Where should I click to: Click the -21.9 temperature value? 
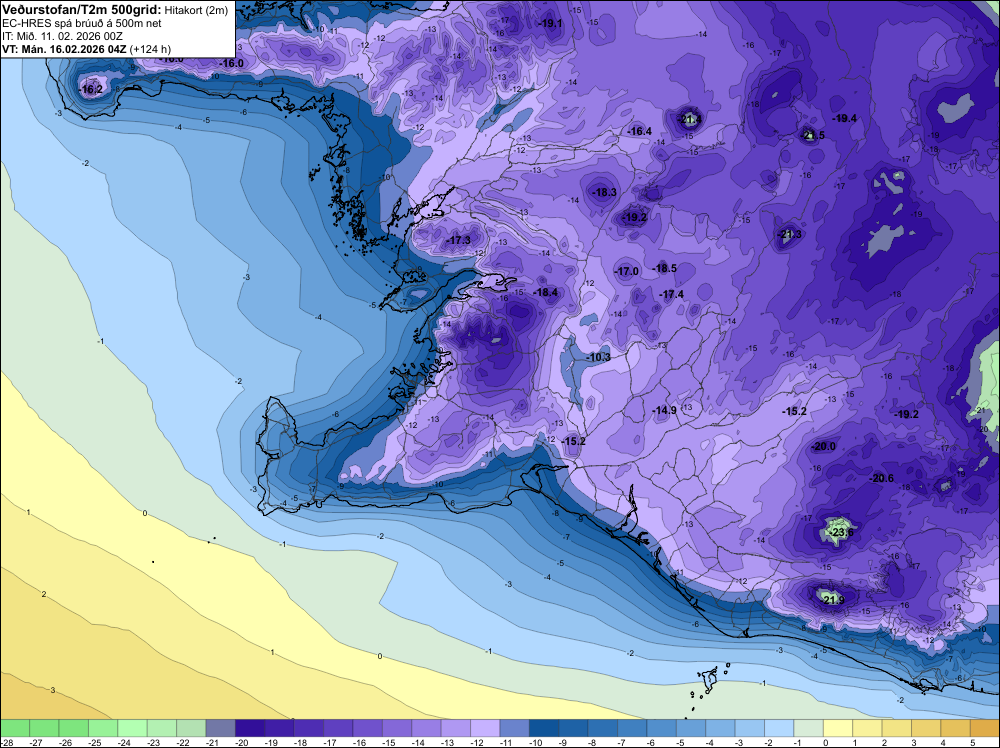click(833, 600)
